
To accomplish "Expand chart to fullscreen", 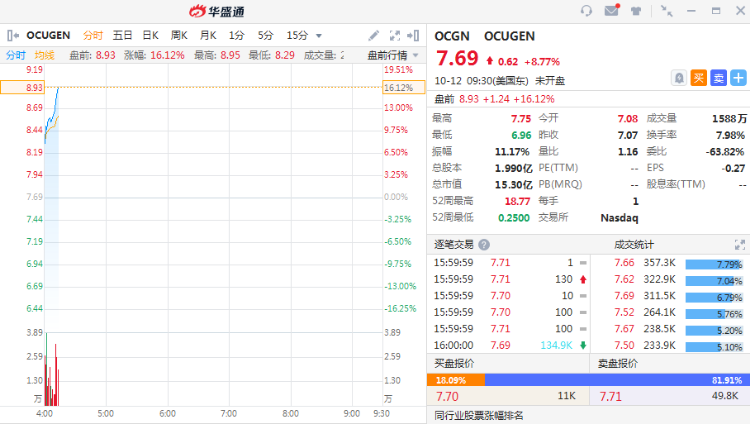I will (395, 35).
